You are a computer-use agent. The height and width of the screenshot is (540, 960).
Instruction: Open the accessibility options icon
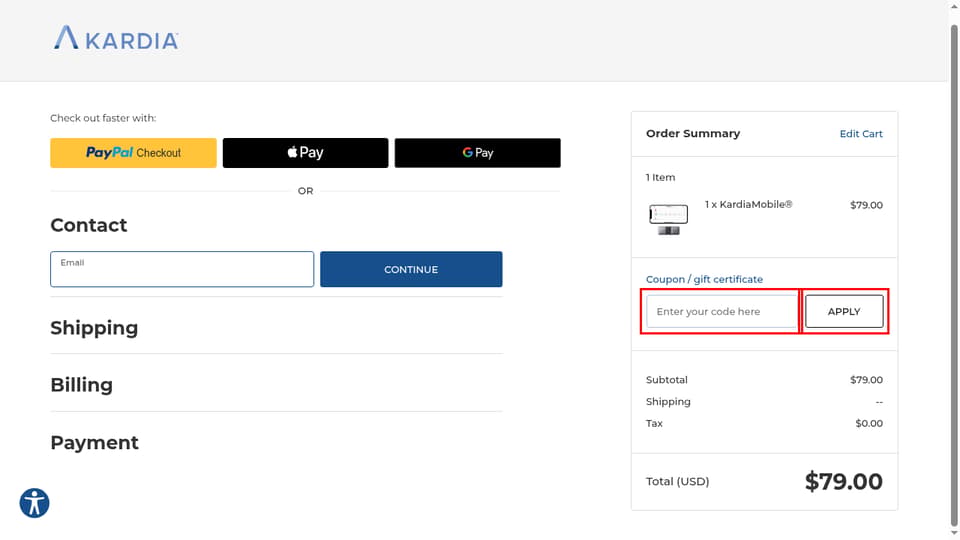point(34,503)
